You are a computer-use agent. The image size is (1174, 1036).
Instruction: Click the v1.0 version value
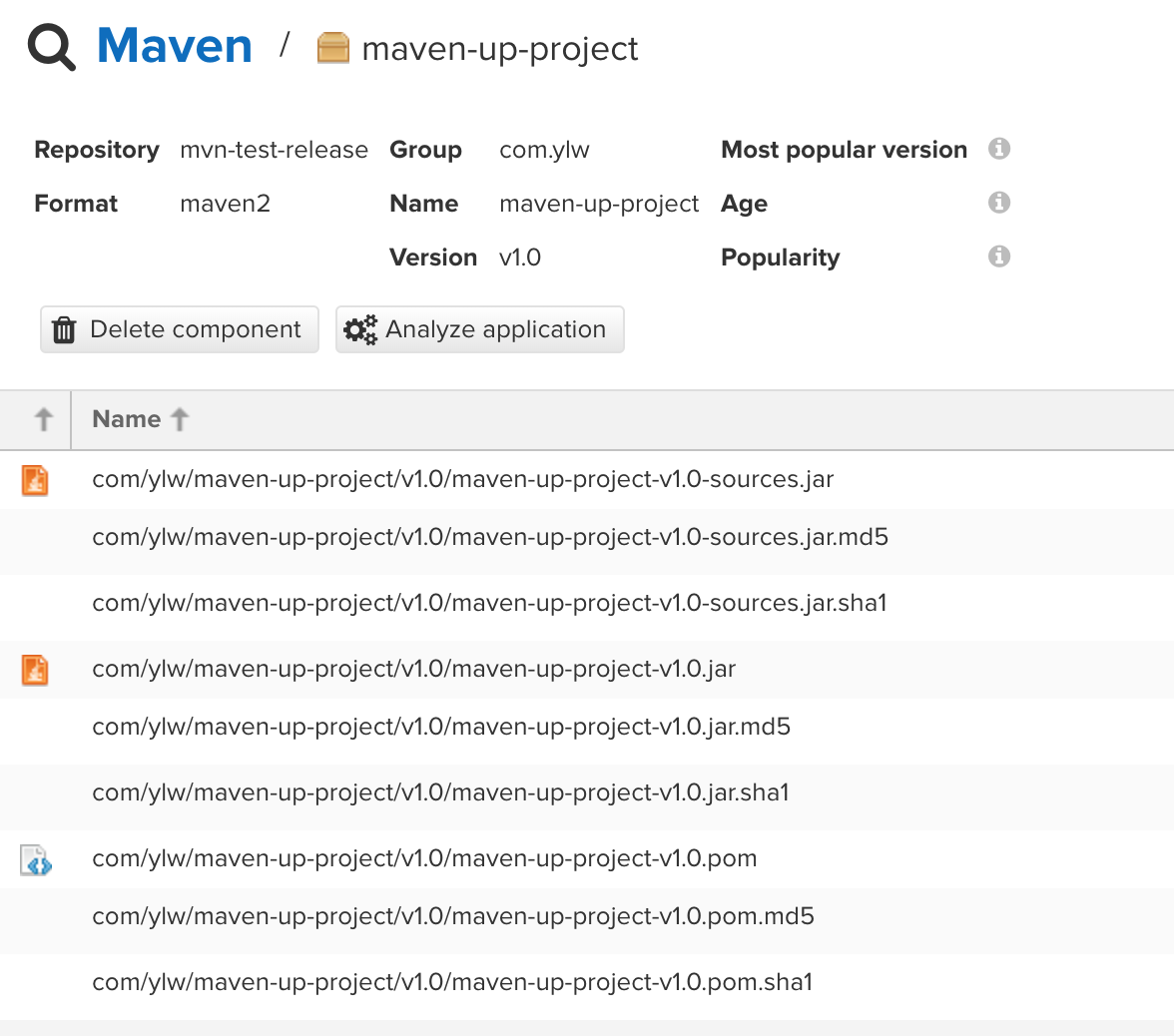519,258
